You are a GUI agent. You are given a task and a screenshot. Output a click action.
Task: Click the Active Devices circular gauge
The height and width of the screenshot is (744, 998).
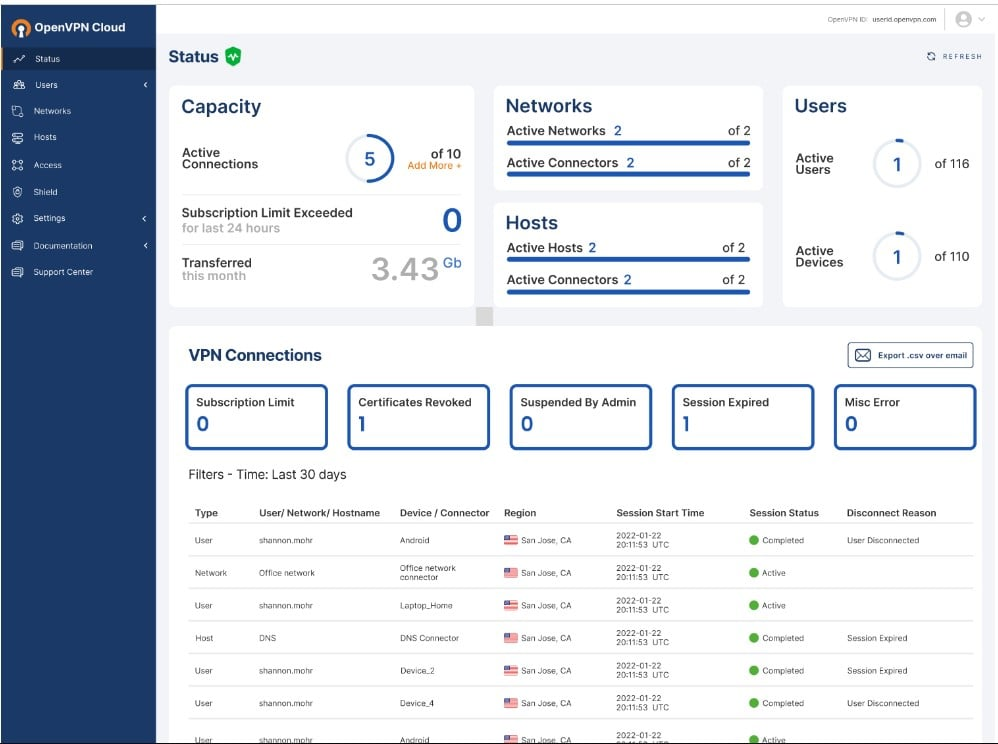[x=897, y=256]
